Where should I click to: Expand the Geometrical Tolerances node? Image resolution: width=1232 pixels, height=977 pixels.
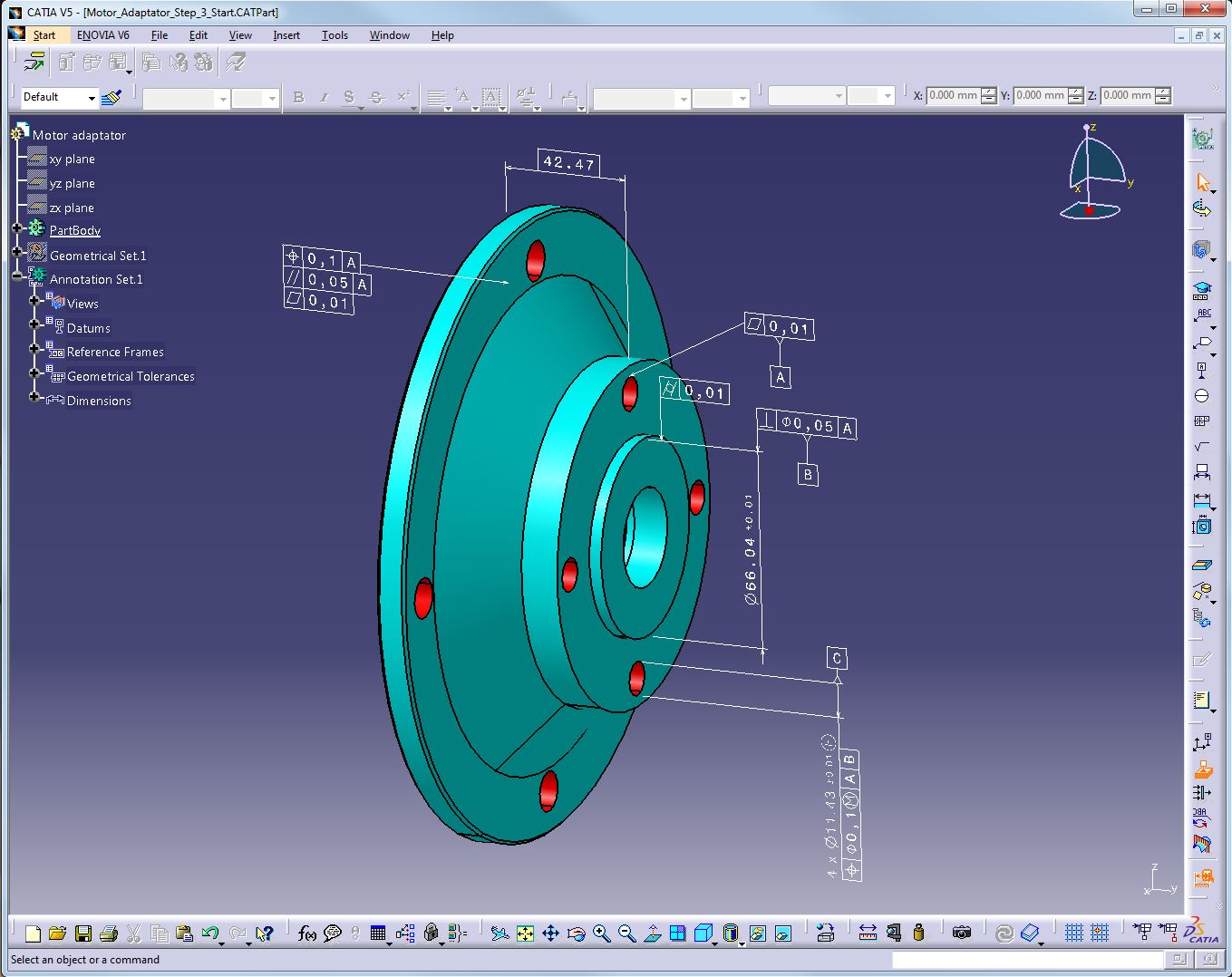click(x=34, y=372)
